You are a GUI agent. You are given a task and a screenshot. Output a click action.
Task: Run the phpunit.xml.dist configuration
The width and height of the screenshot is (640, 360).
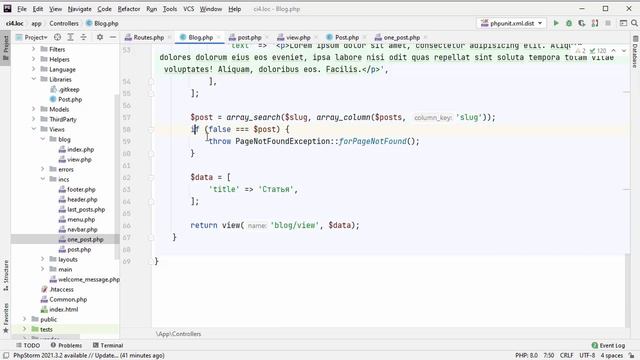[x=556, y=23]
